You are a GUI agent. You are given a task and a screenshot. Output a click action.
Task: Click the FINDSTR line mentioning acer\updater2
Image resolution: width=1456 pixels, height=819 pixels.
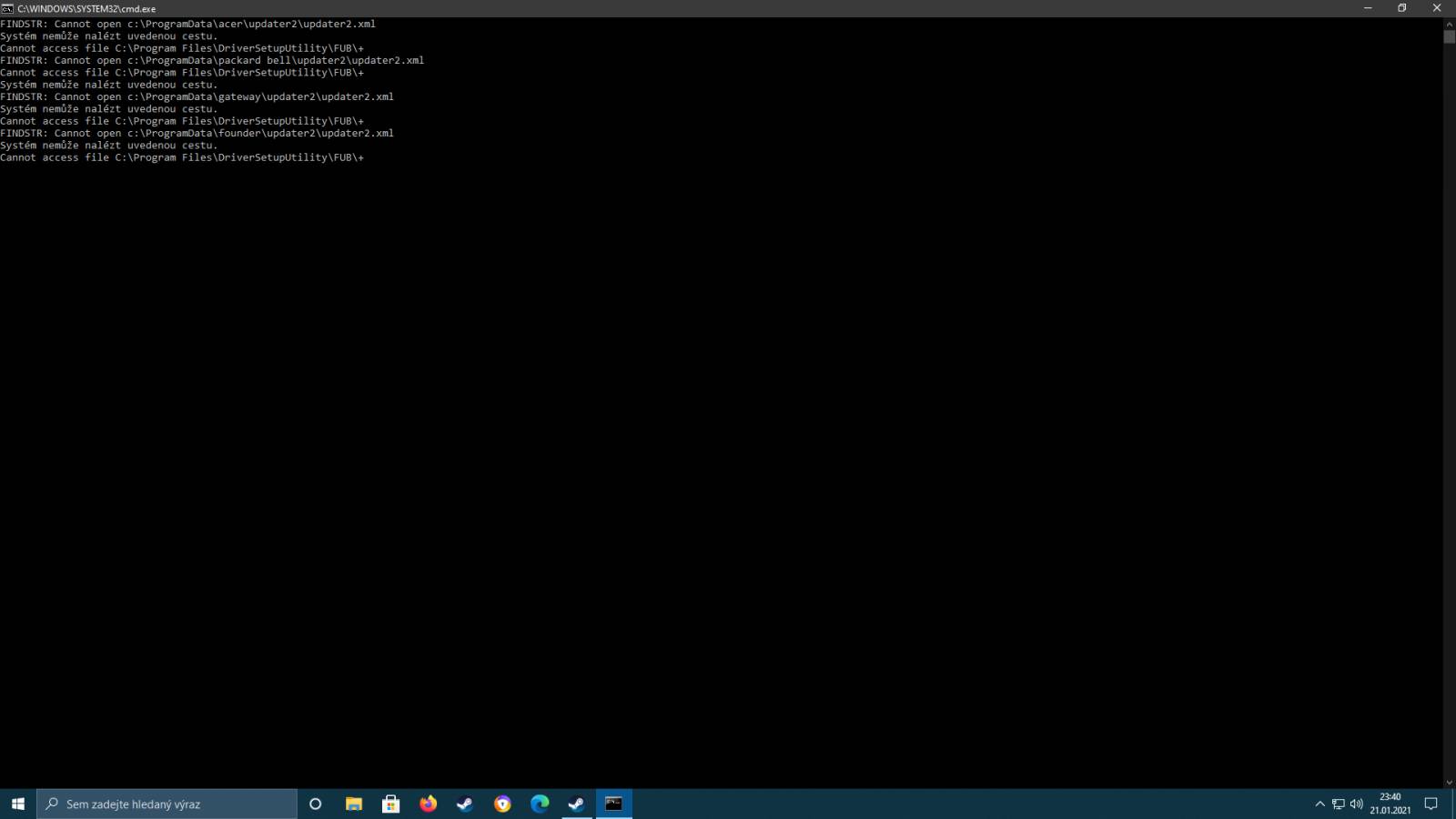click(x=187, y=24)
